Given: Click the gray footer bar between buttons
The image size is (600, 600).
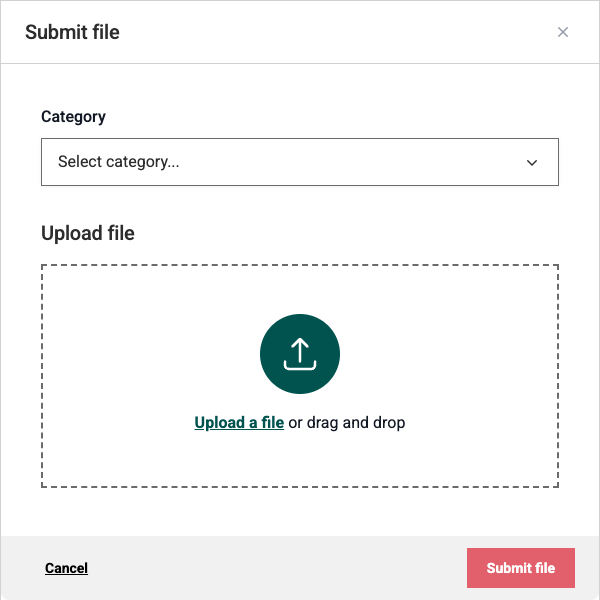Looking at the screenshot, I should tap(276, 568).
